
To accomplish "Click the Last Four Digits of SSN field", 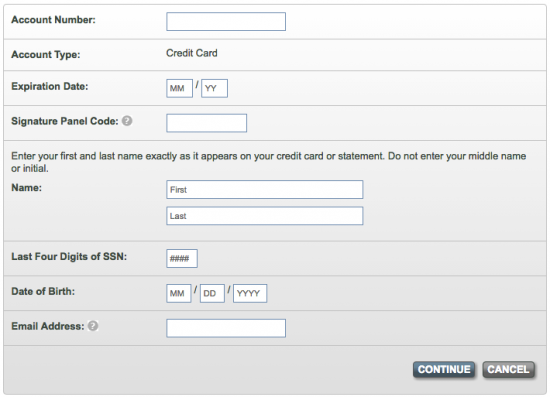I will coord(182,258).
